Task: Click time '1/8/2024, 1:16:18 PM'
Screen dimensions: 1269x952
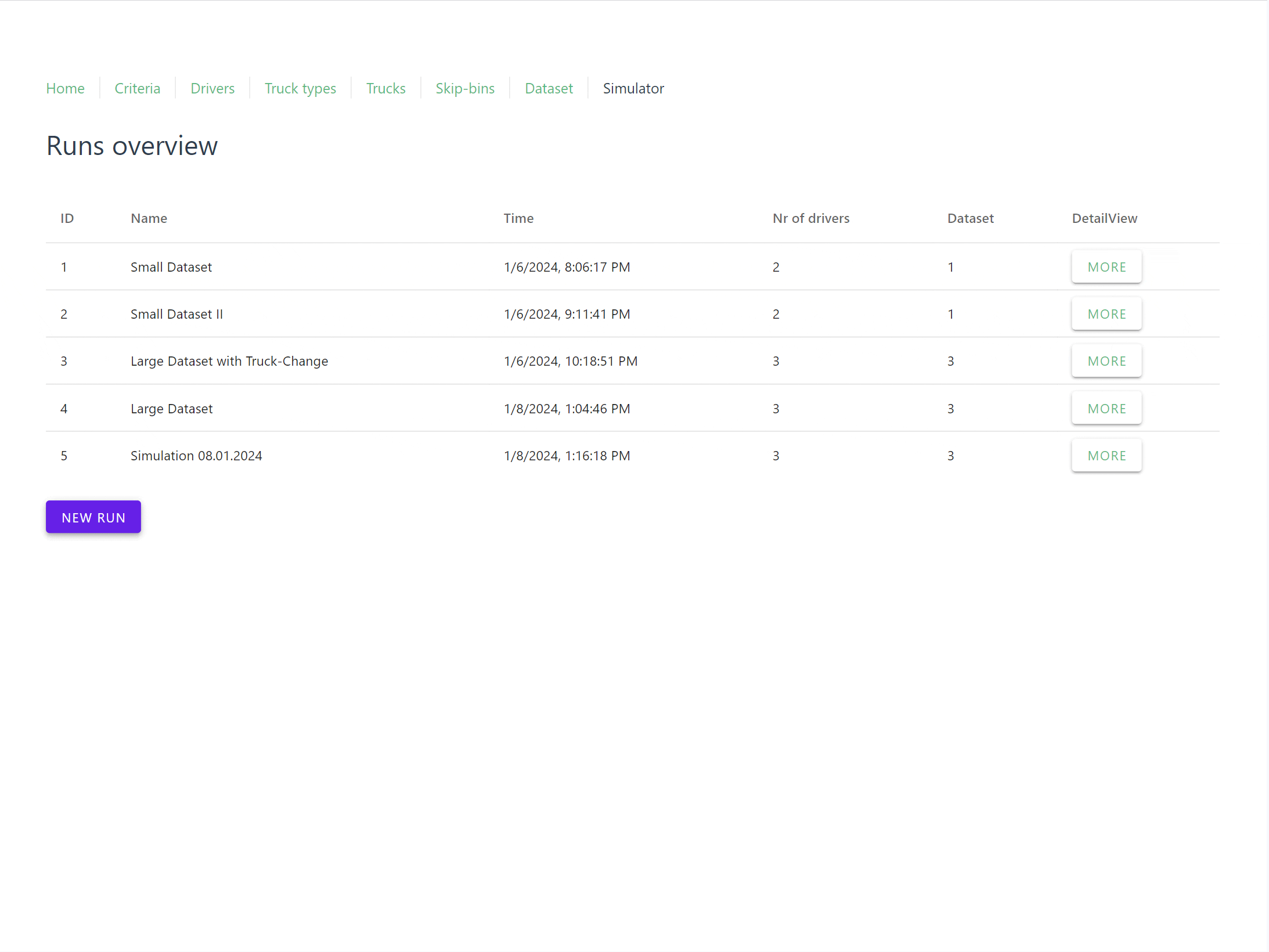Action: (x=567, y=456)
